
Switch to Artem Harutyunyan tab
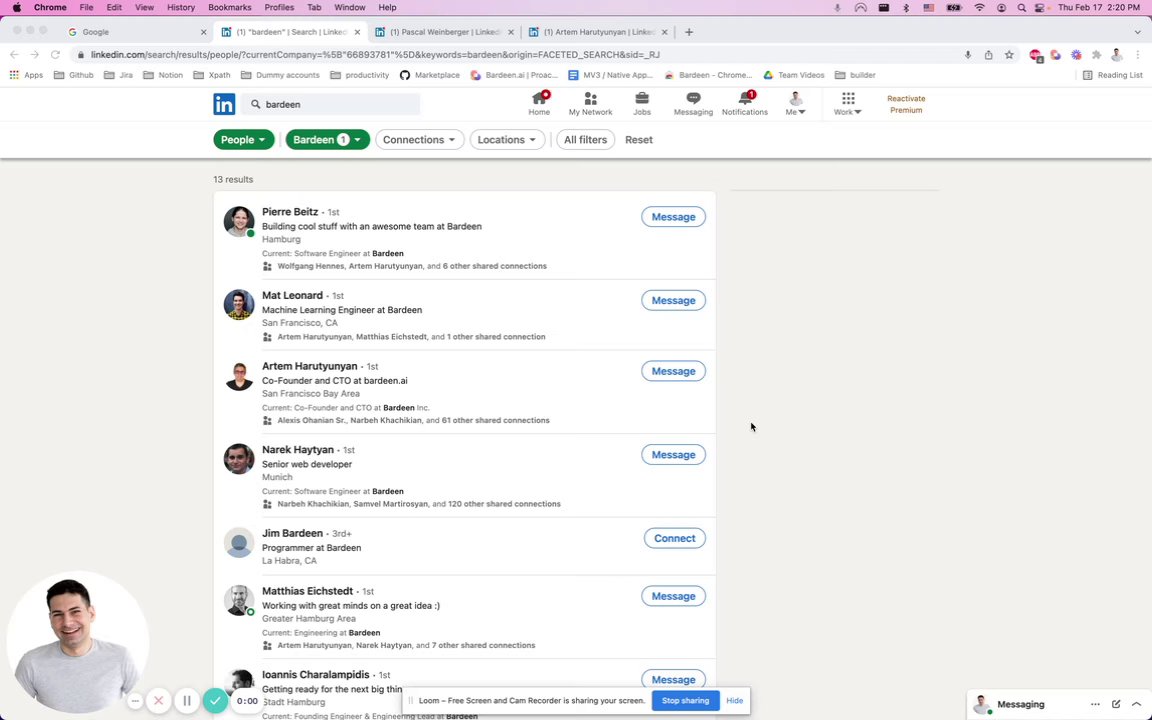click(597, 32)
